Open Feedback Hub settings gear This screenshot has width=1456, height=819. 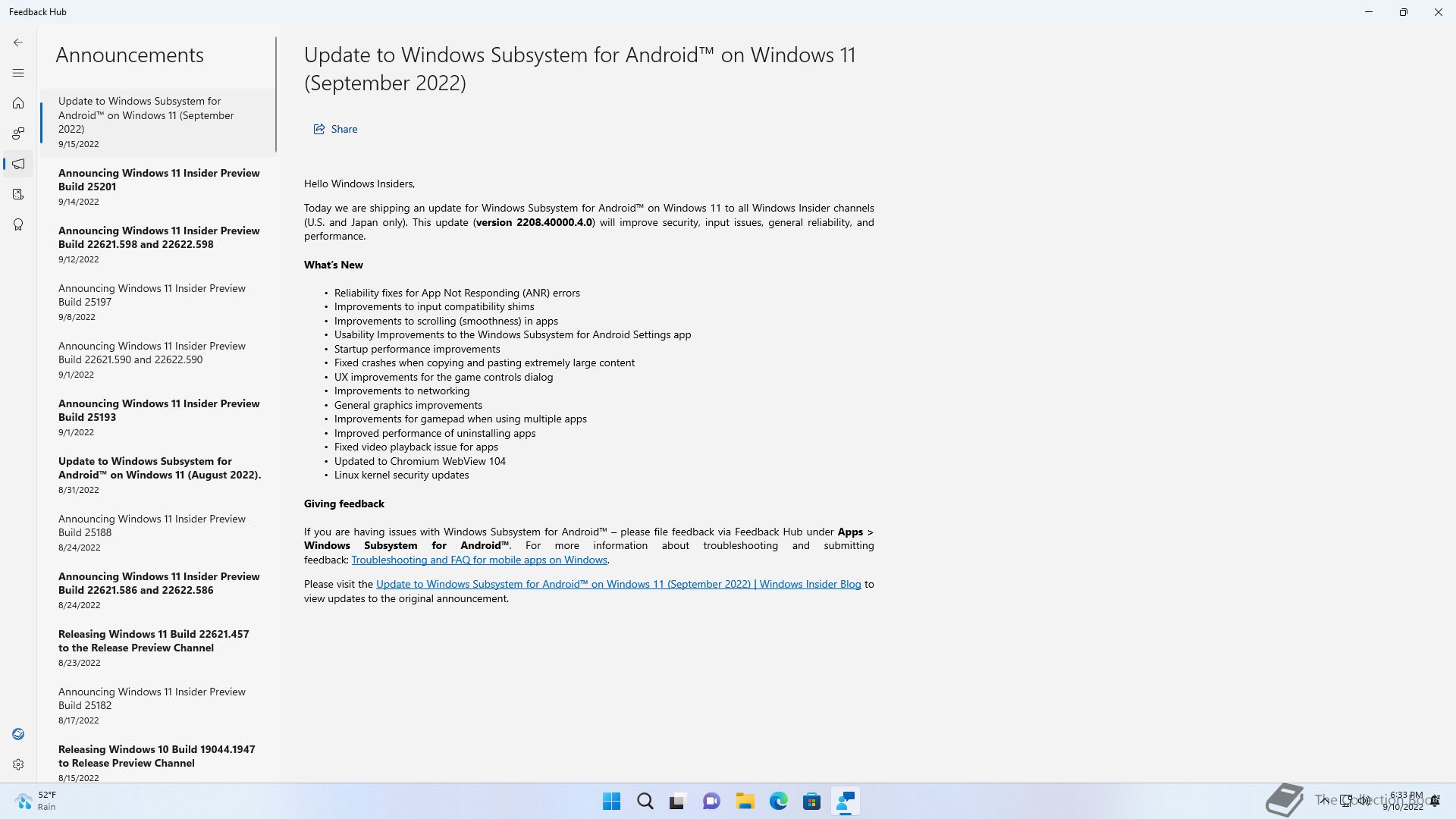click(18, 764)
